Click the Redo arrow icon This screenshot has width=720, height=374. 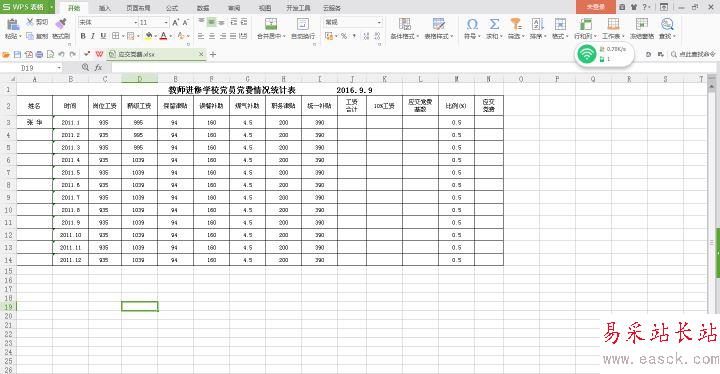click(x=73, y=54)
